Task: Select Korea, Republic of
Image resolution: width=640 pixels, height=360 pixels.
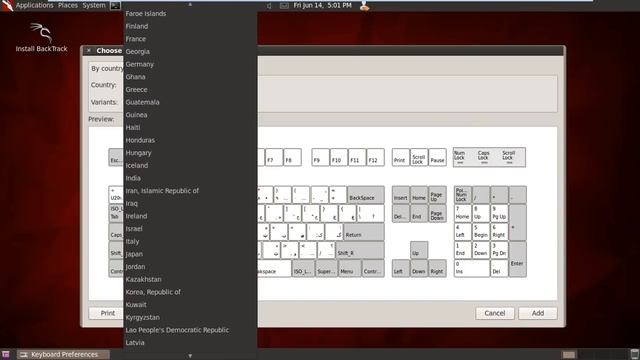Action: pyautogui.click(x=190, y=292)
